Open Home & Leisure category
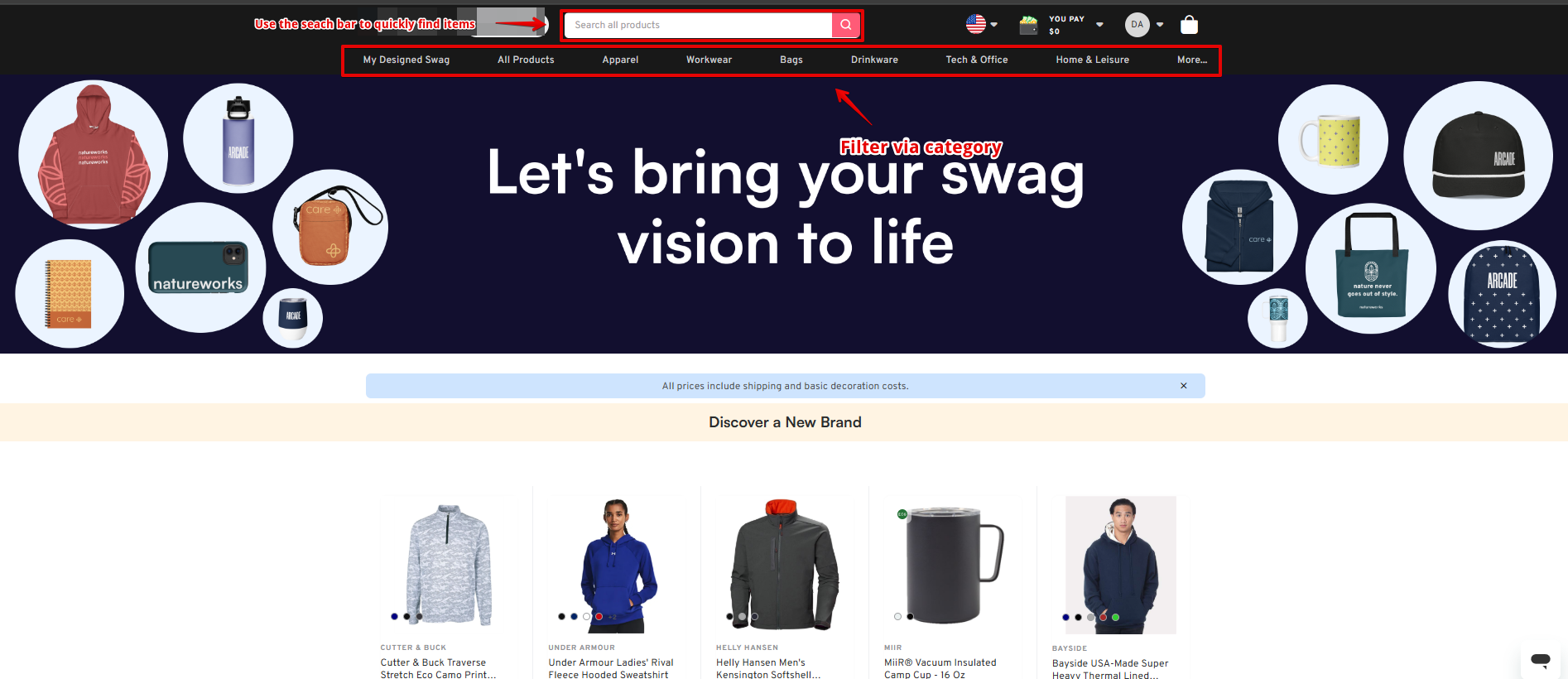Screen dimensions: 1568x679 1093,60
